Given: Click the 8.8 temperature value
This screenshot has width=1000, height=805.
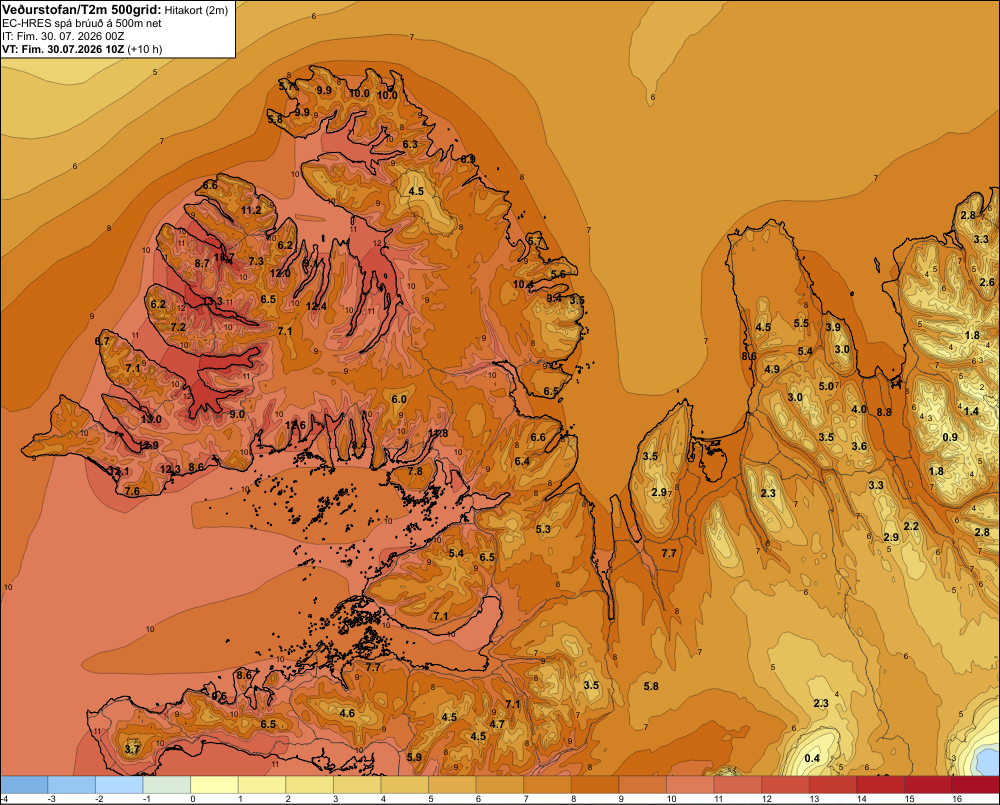Looking at the screenshot, I should [884, 413].
